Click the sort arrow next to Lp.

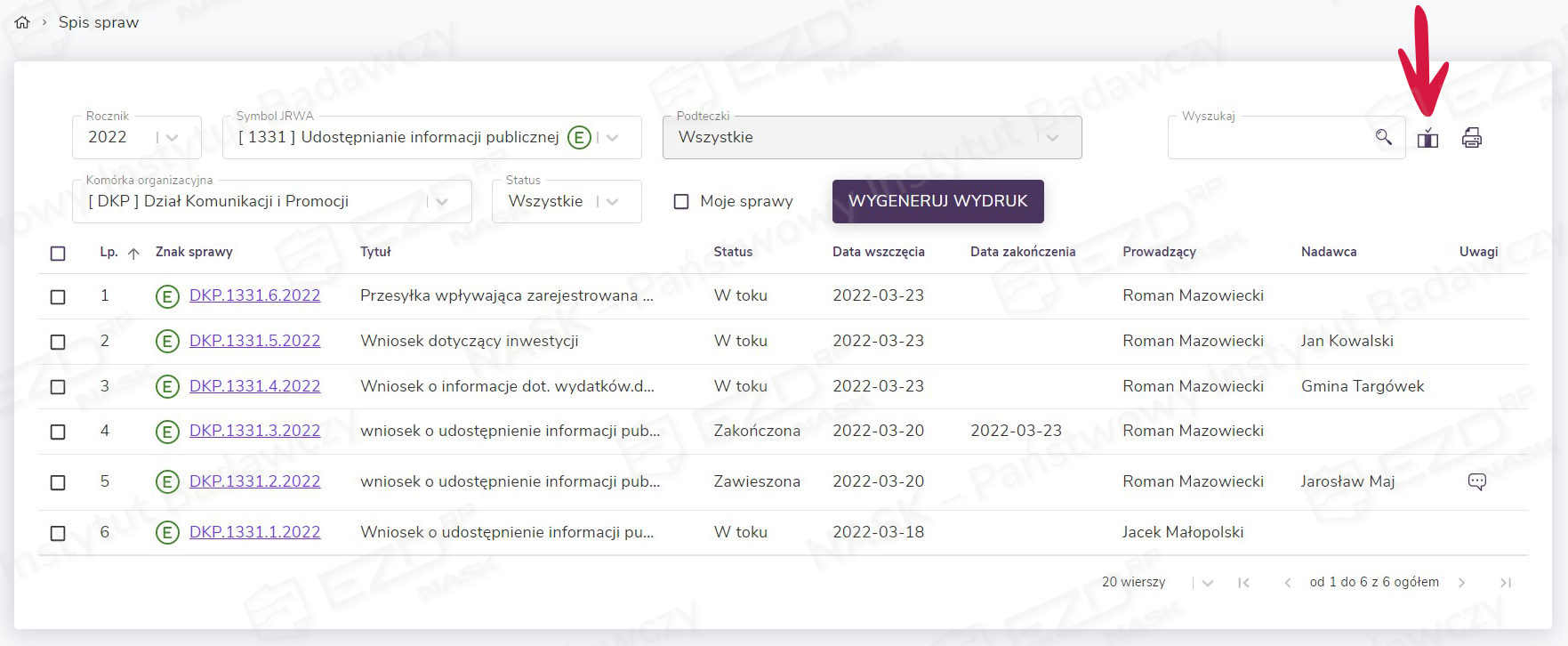pos(133,254)
